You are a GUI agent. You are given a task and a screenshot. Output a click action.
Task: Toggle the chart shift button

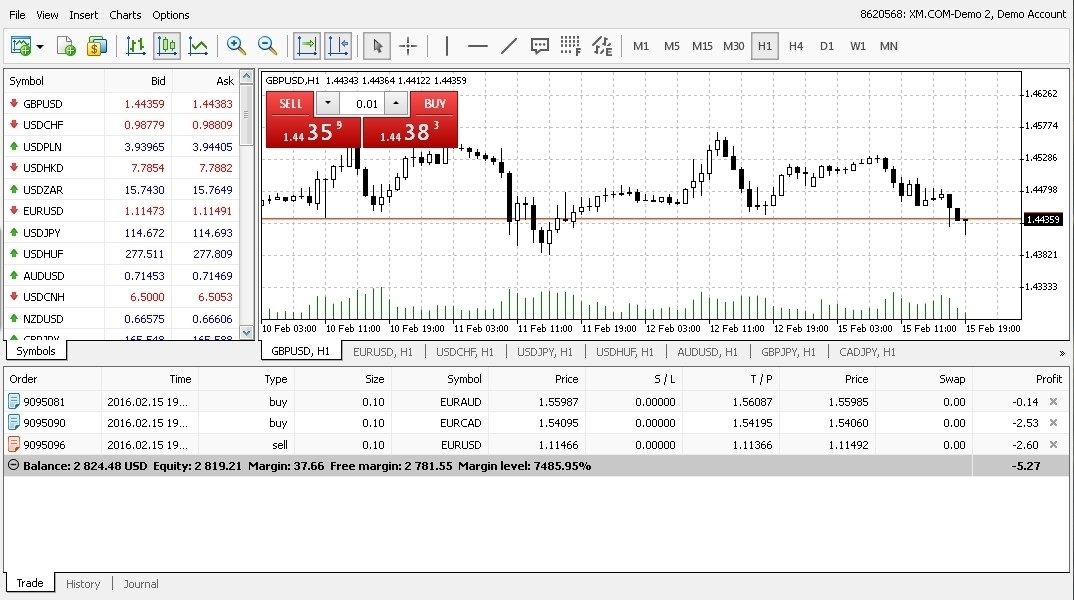[x=337, y=46]
